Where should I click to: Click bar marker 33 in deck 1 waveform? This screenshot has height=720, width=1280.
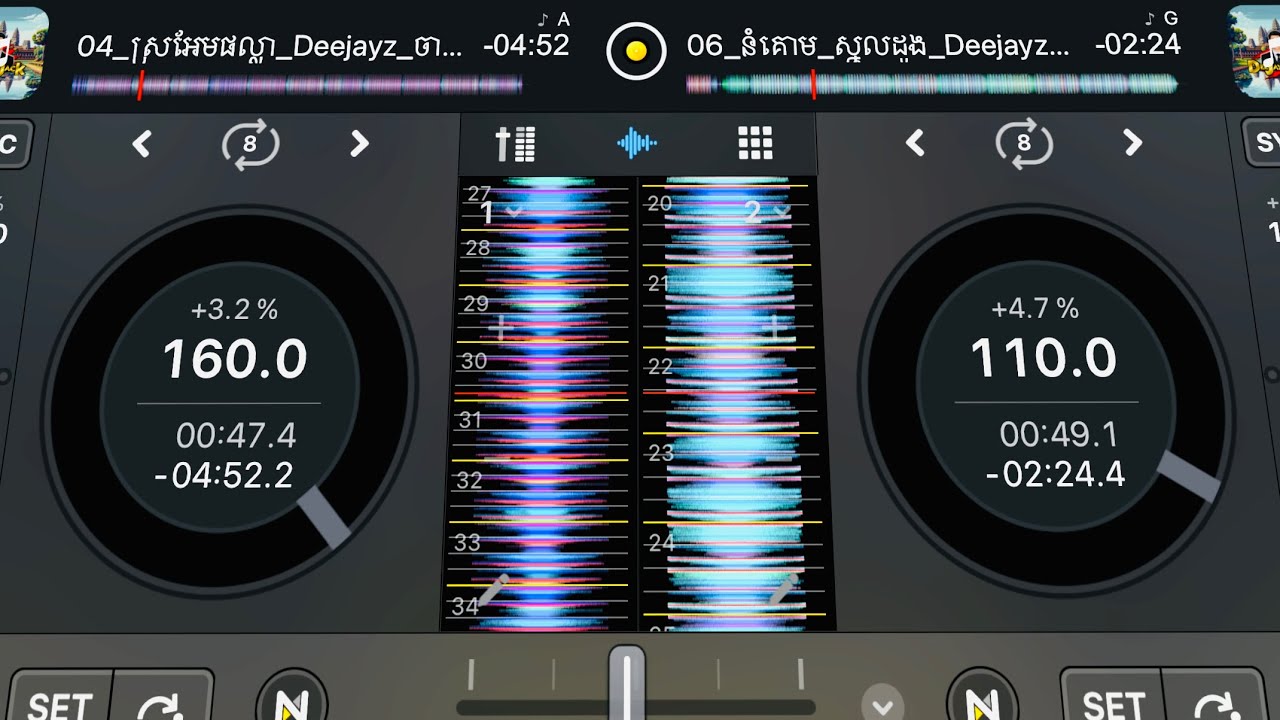pos(467,543)
